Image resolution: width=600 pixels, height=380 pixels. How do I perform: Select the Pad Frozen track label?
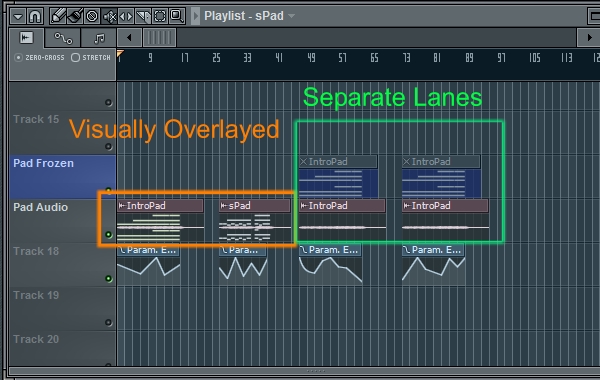click(x=43, y=163)
